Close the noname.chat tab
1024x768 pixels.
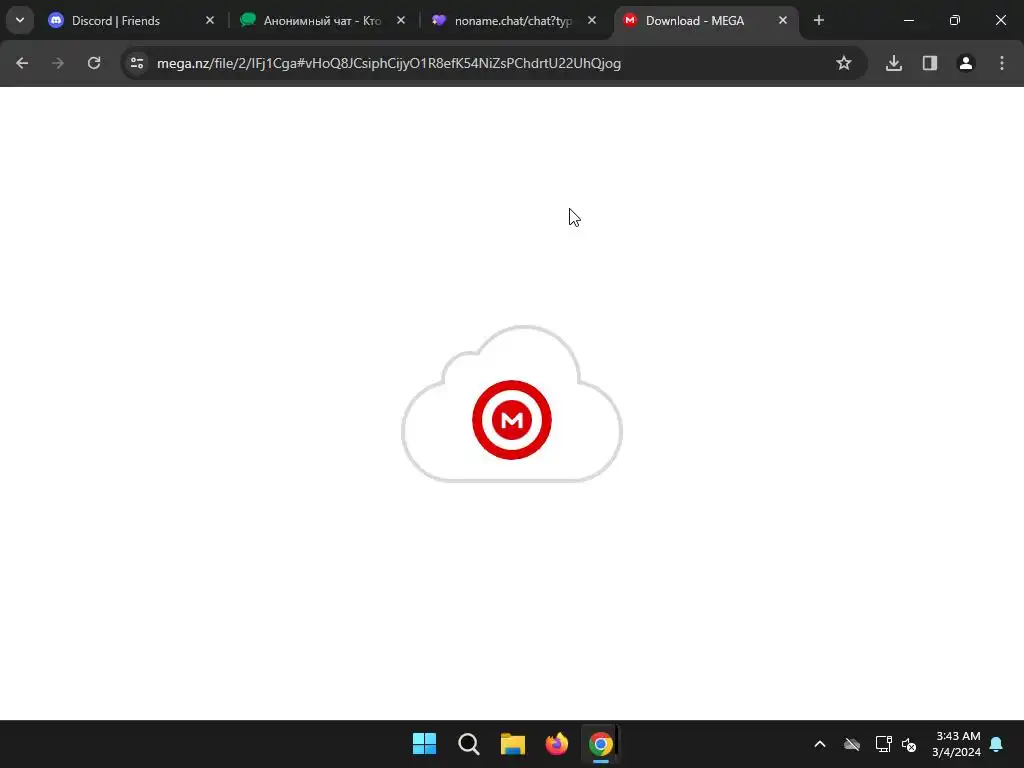pyautogui.click(x=592, y=20)
